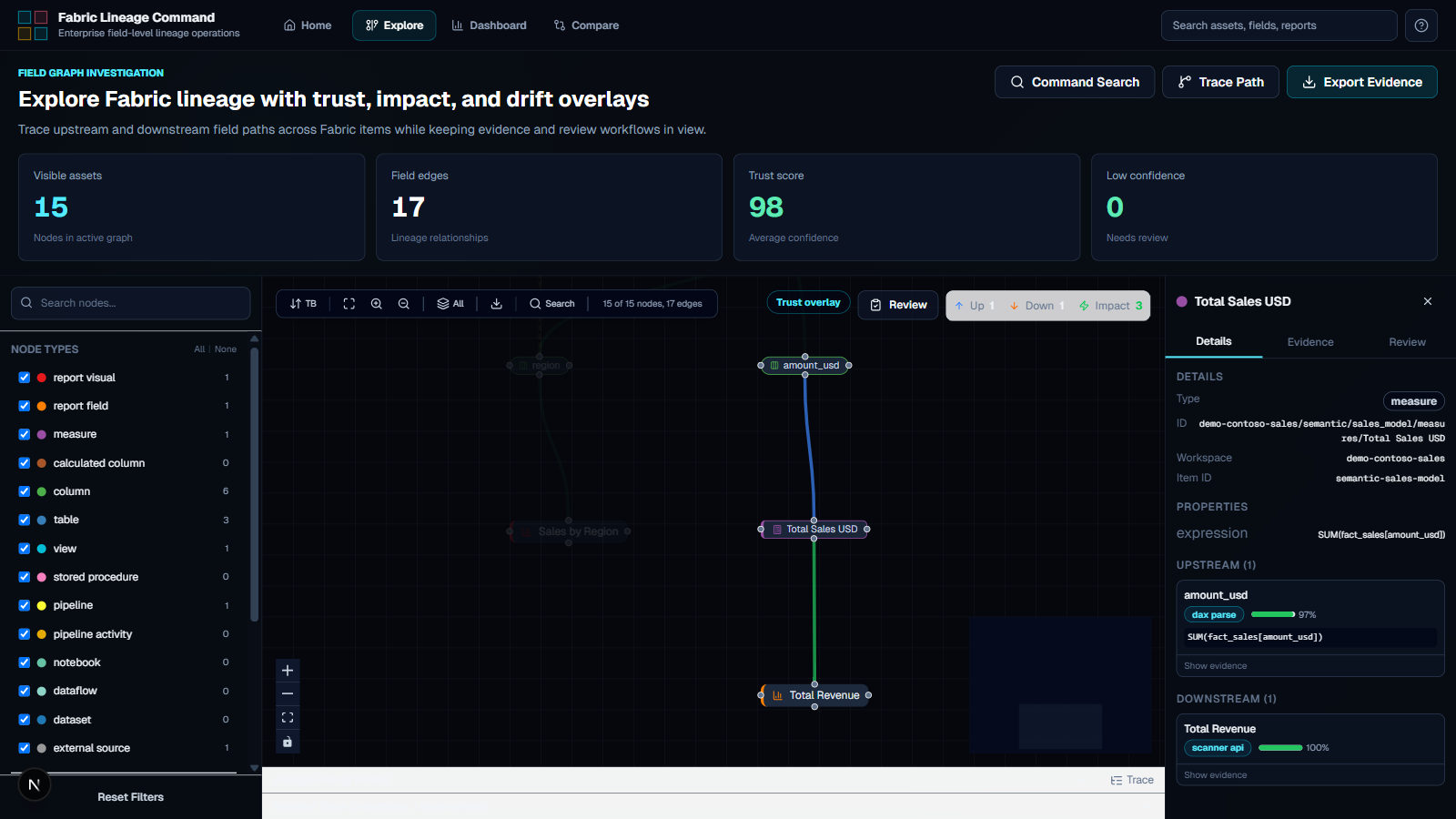Focus the Search nodes input
1456x819 pixels.
tap(131, 303)
